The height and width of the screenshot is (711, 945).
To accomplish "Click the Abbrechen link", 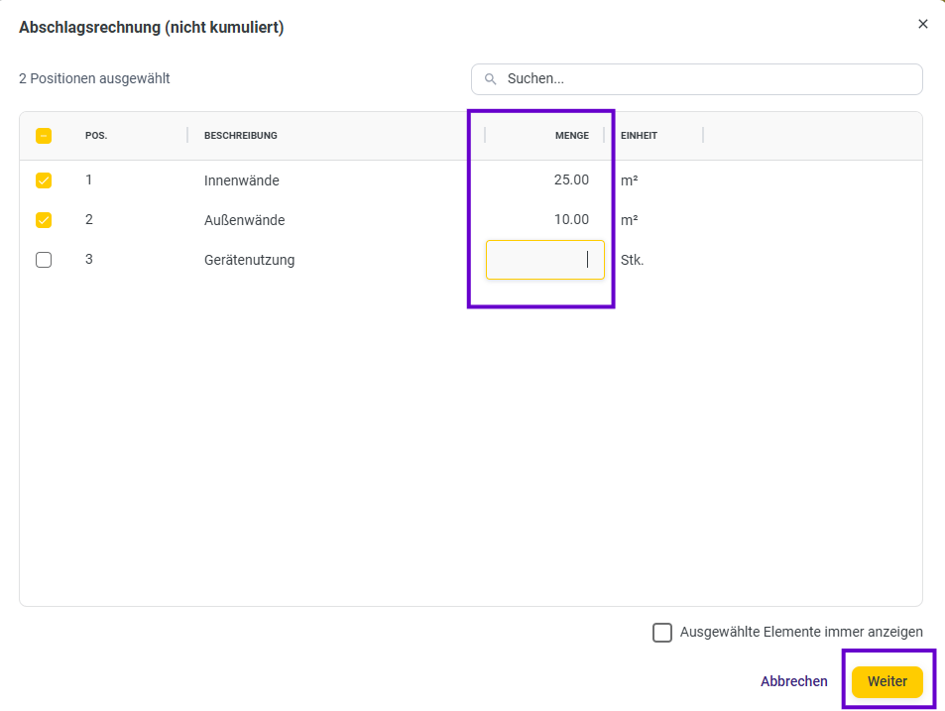I will [794, 681].
